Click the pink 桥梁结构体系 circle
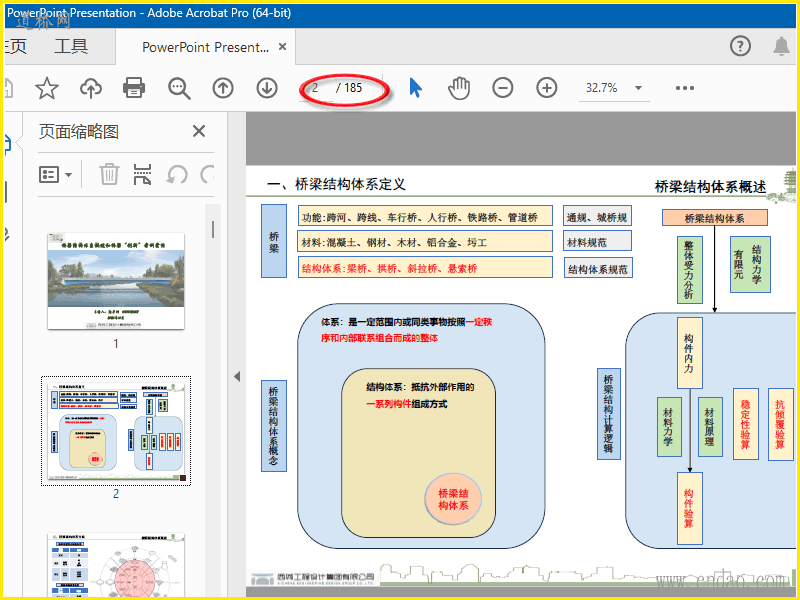This screenshot has height=600, width=800. click(x=453, y=499)
